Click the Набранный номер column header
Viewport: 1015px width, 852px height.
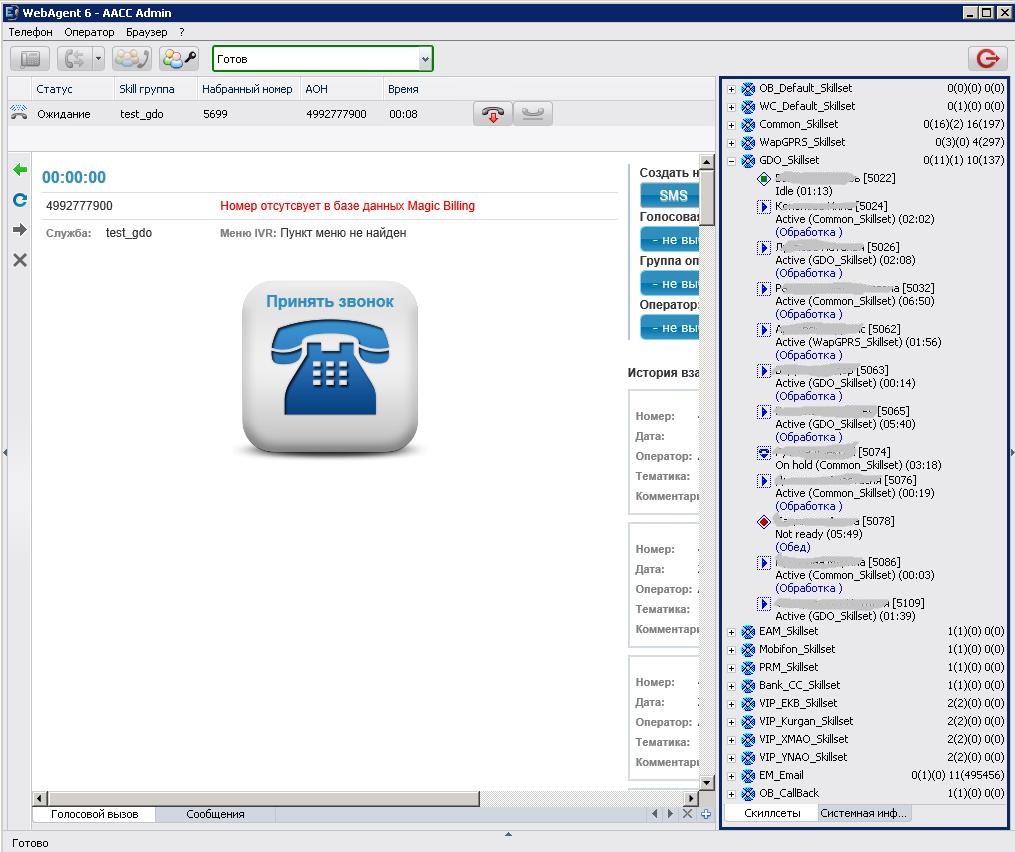tap(249, 89)
